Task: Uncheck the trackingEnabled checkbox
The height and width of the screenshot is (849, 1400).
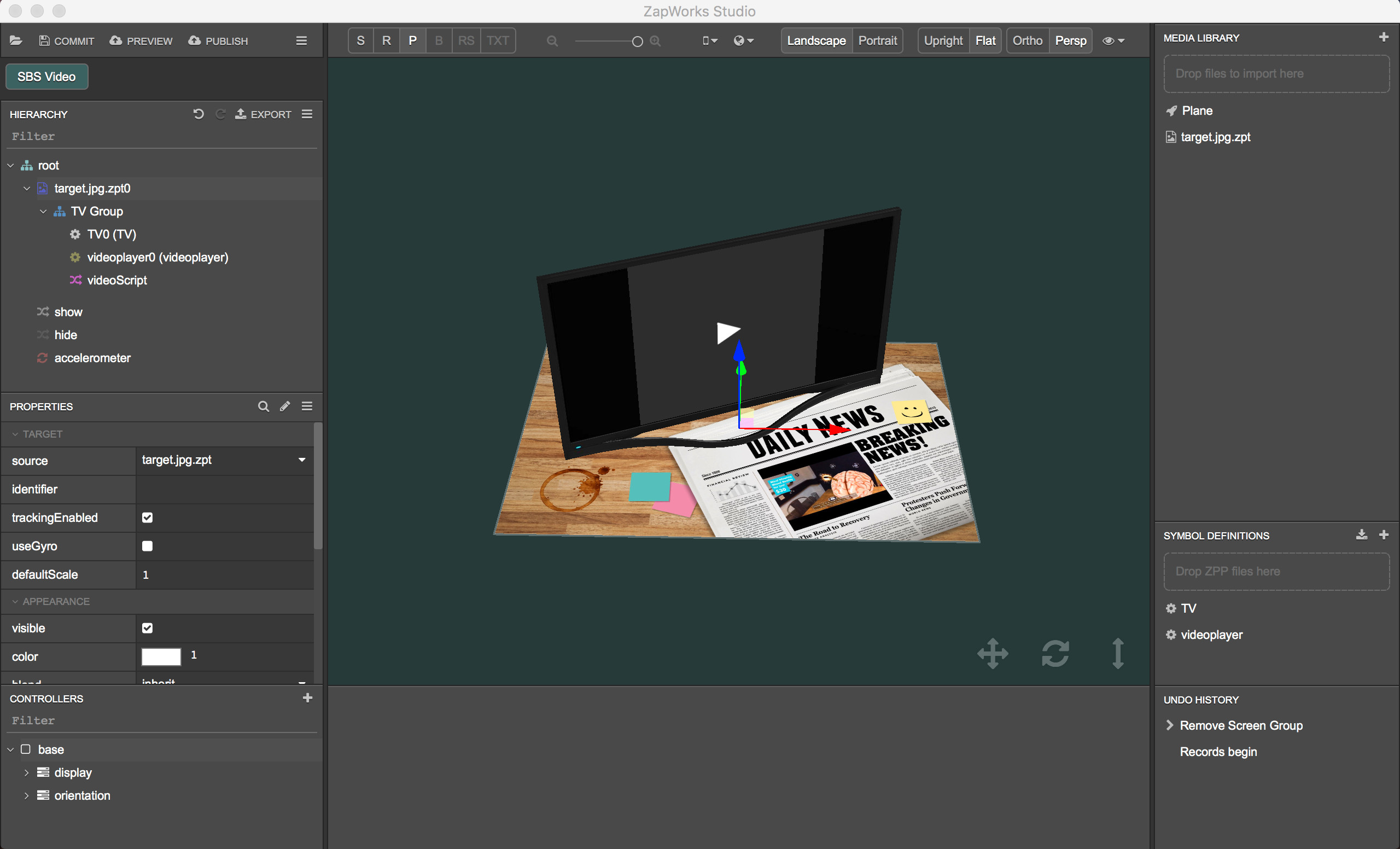Action: [x=147, y=517]
